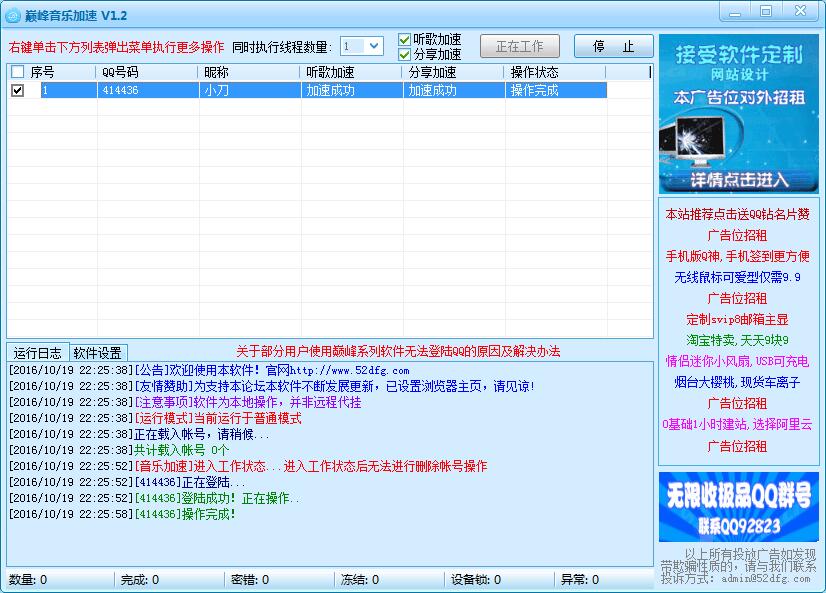Click the 定制svip8邮箱主显 link

[x=737, y=319]
